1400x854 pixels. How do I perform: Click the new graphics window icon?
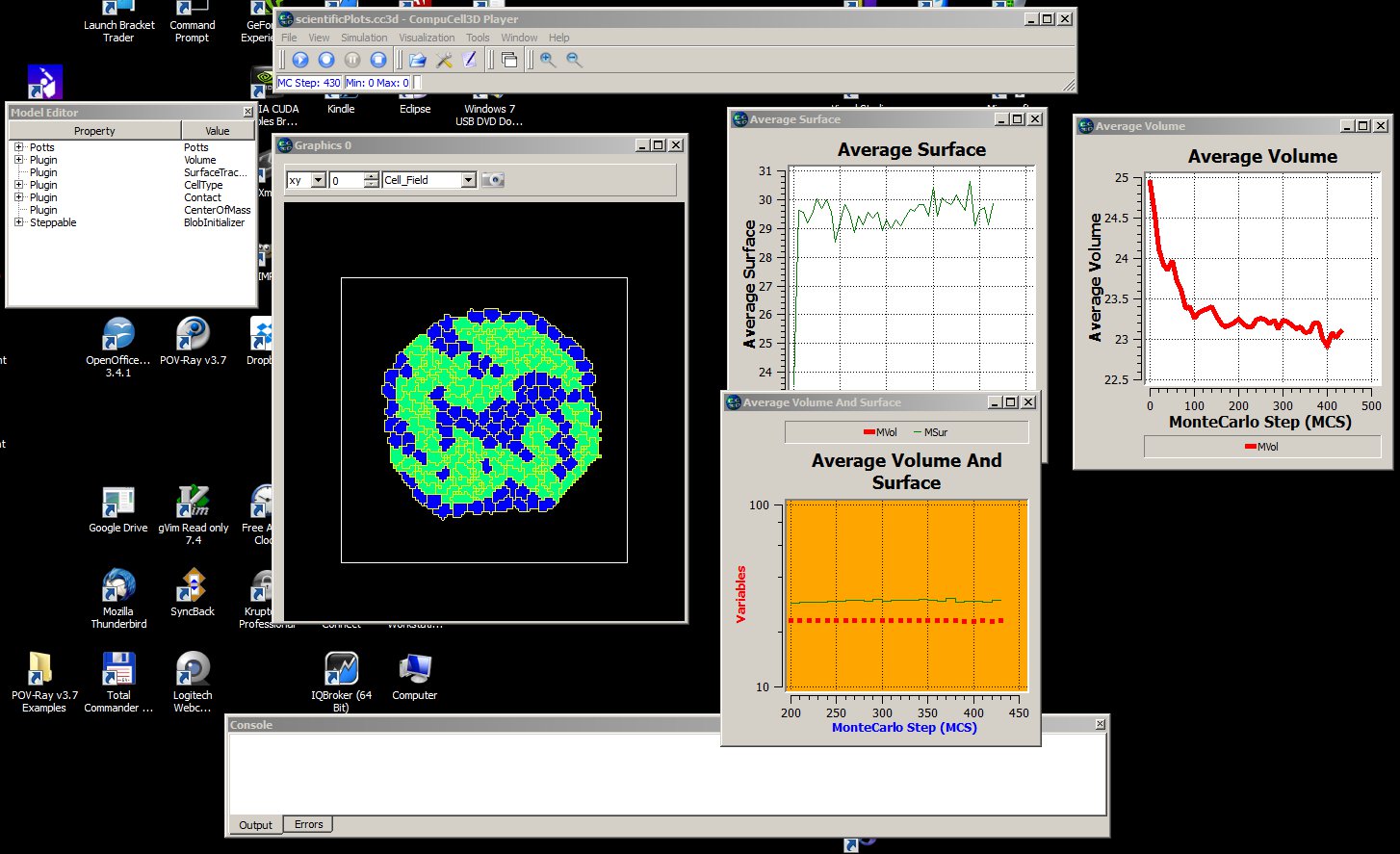tap(509, 60)
